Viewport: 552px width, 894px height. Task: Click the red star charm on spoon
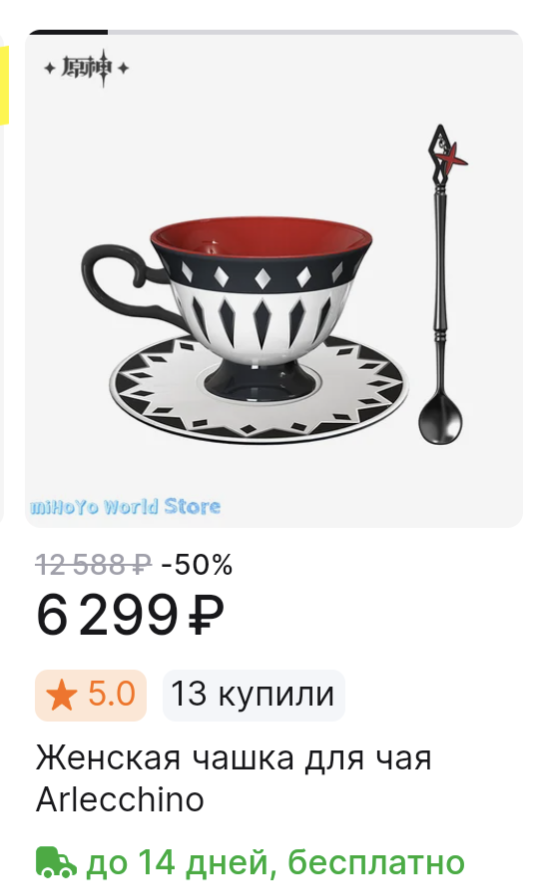coord(452,157)
